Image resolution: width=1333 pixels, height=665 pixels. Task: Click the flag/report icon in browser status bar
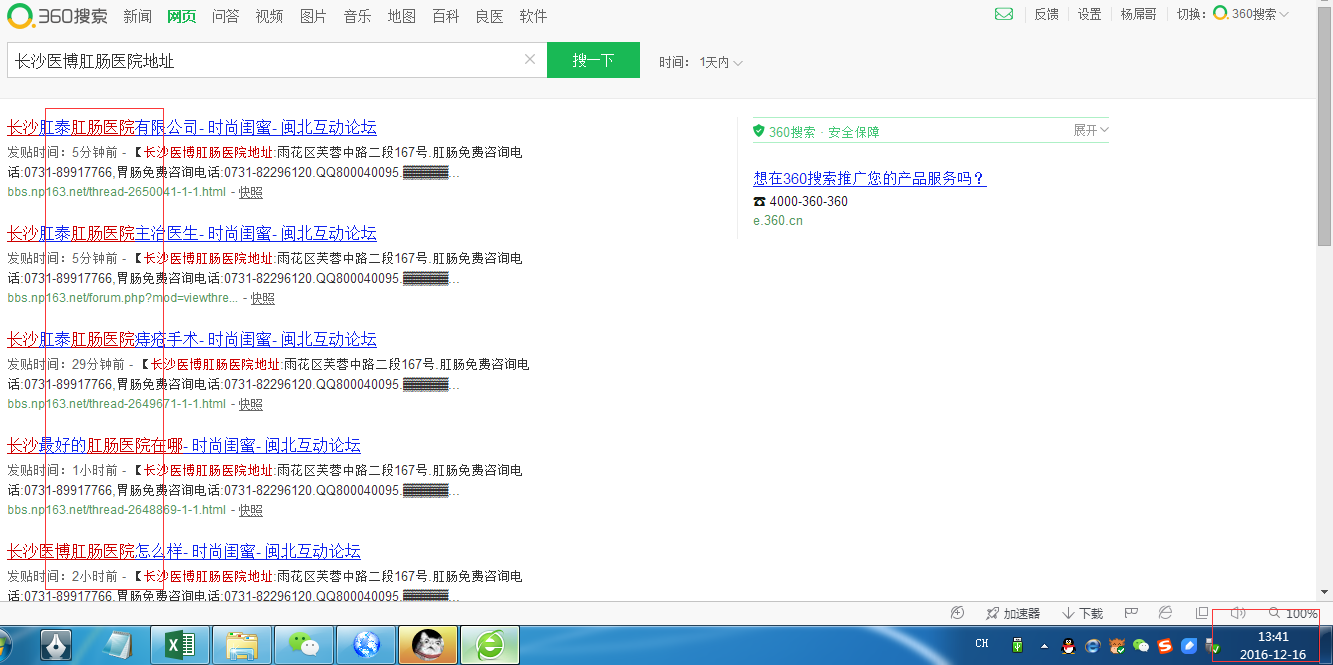click(1129, 612)
